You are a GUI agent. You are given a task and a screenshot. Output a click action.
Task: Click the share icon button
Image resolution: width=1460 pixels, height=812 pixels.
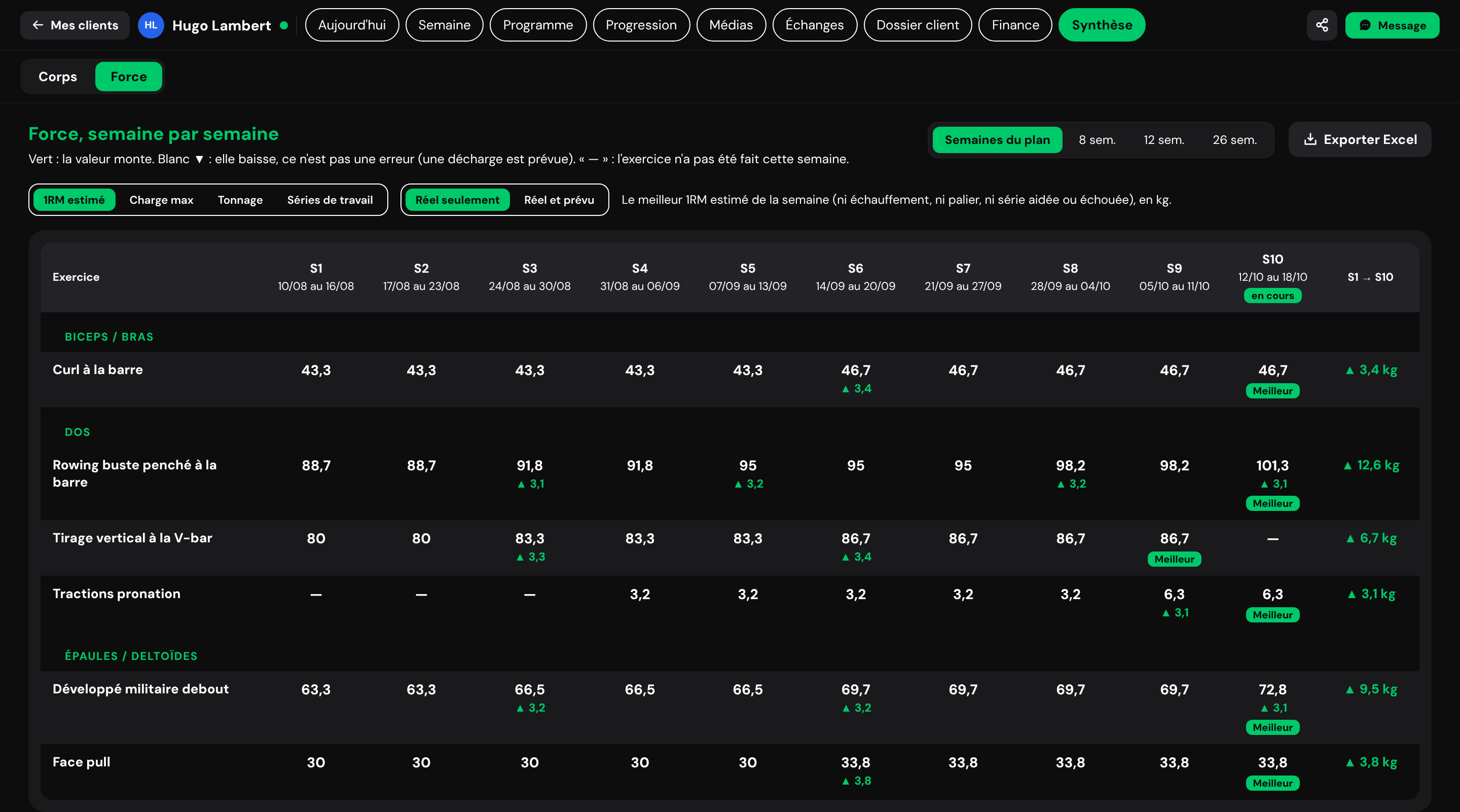[1322, 25]
